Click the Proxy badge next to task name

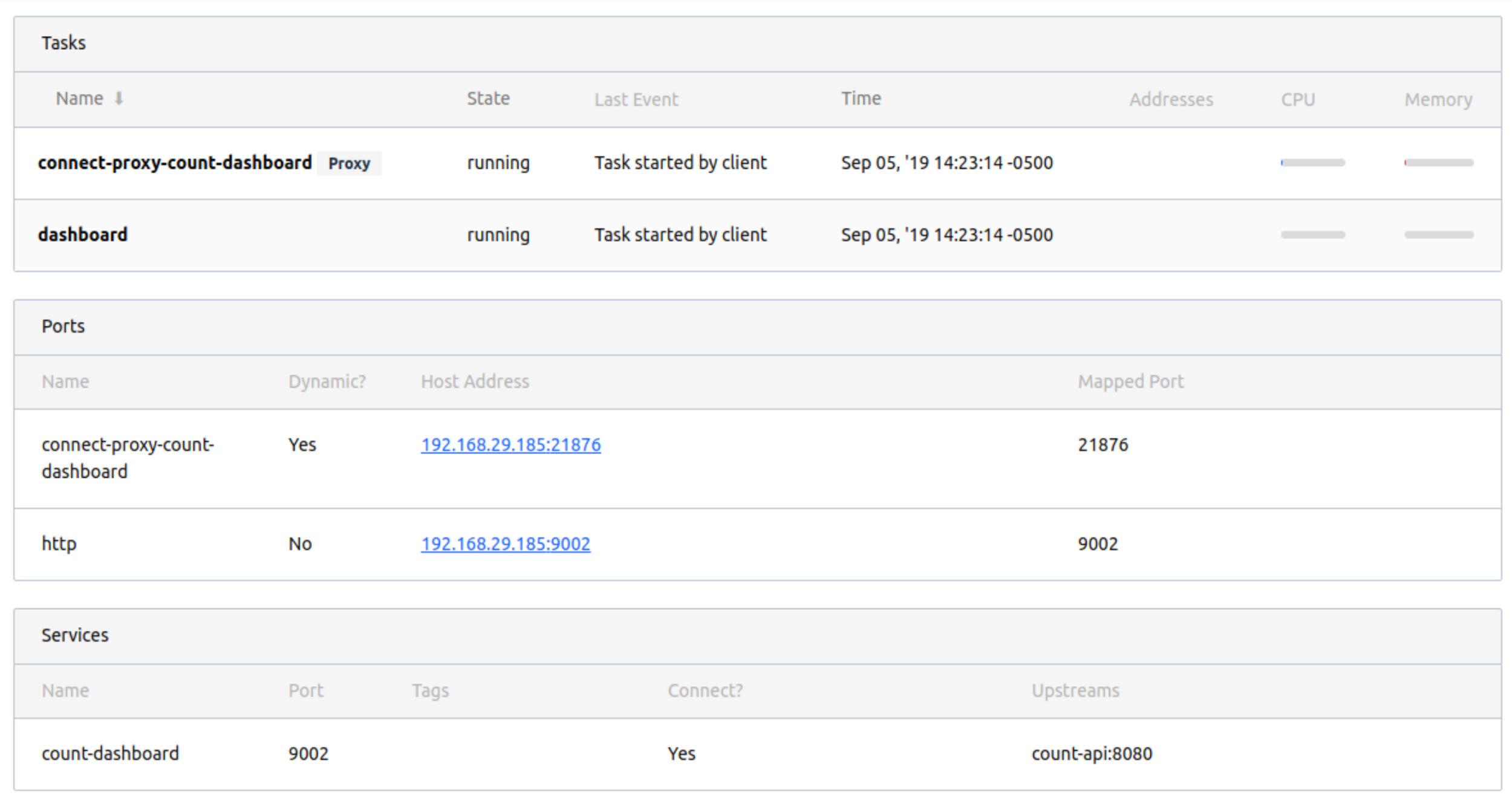(349, 163)
